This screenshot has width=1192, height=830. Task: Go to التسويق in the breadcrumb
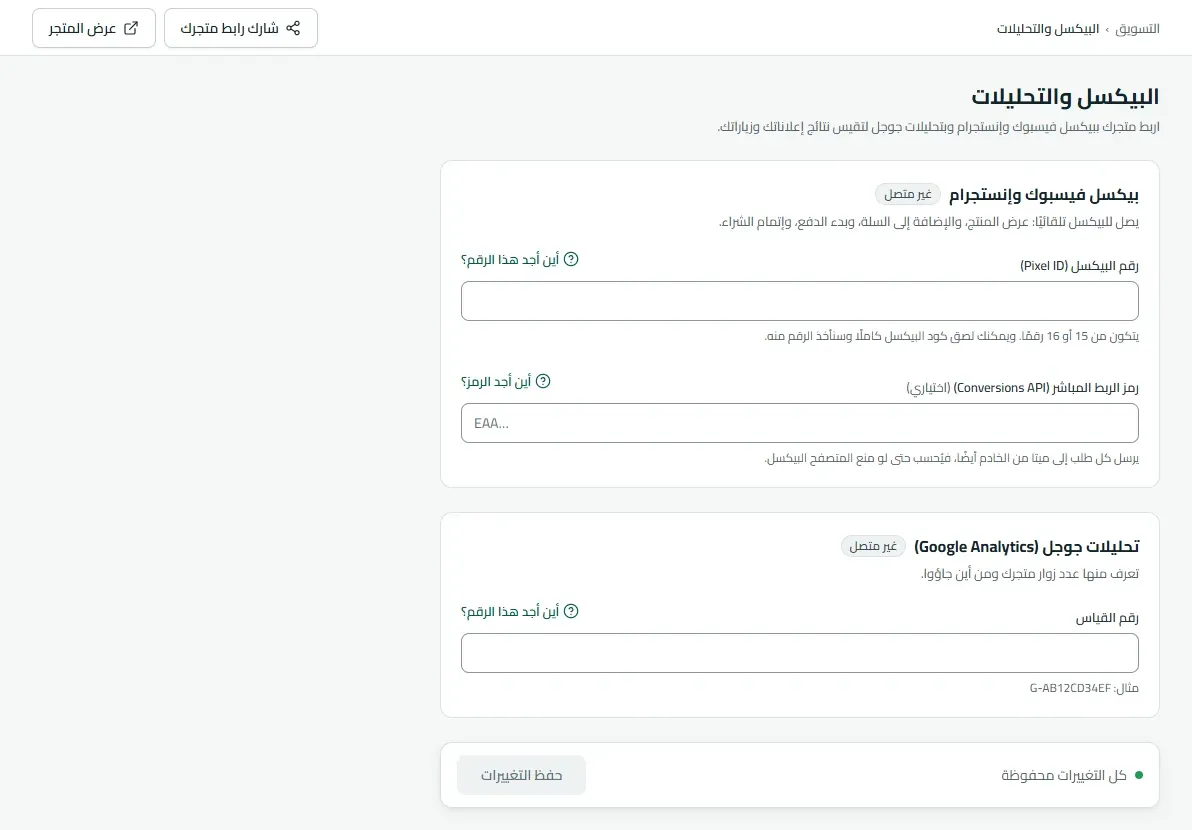[1137, 29]
